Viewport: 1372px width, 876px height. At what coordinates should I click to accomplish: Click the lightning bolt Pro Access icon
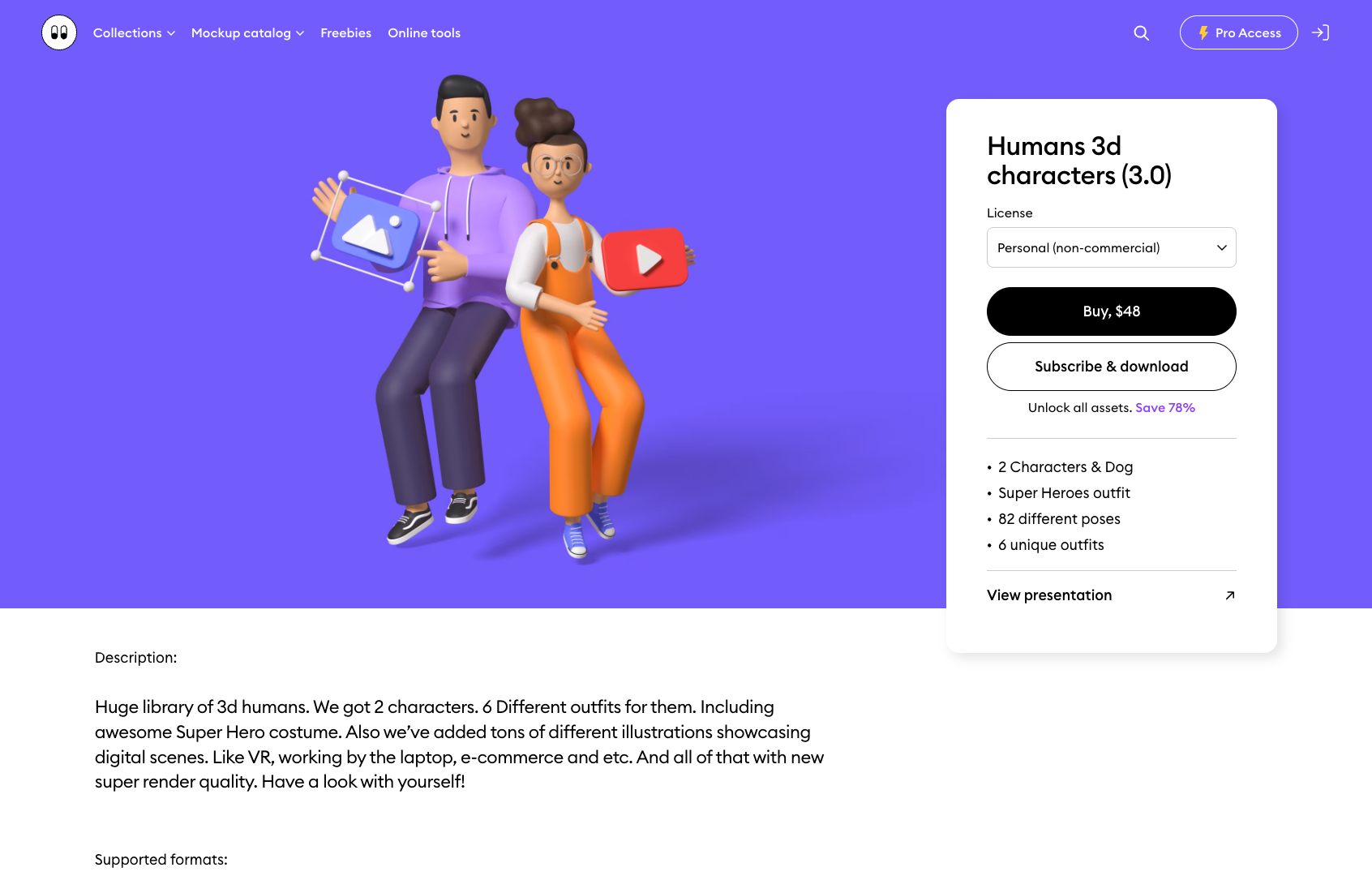(x=1203, y=33)
